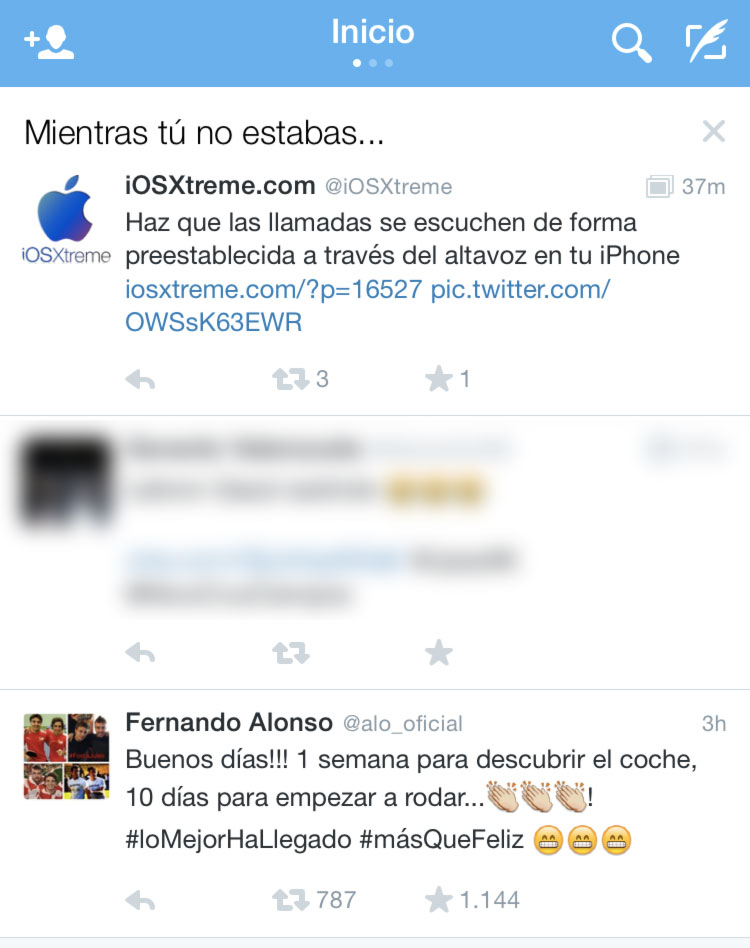Reply to the iOSXtreme tweet

(140, 380)
